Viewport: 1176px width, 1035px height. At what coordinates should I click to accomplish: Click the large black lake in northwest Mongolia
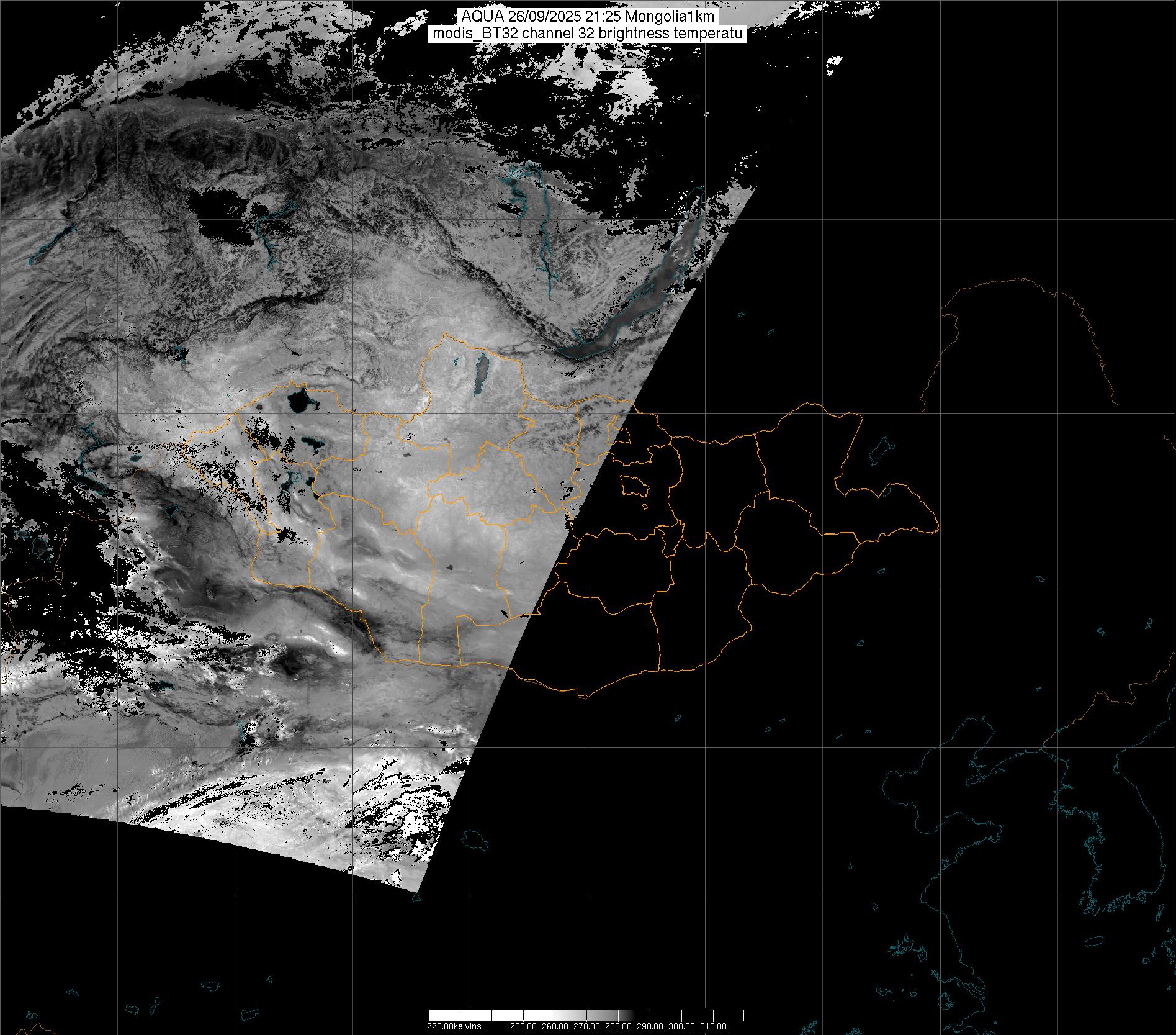pos(298,402)
